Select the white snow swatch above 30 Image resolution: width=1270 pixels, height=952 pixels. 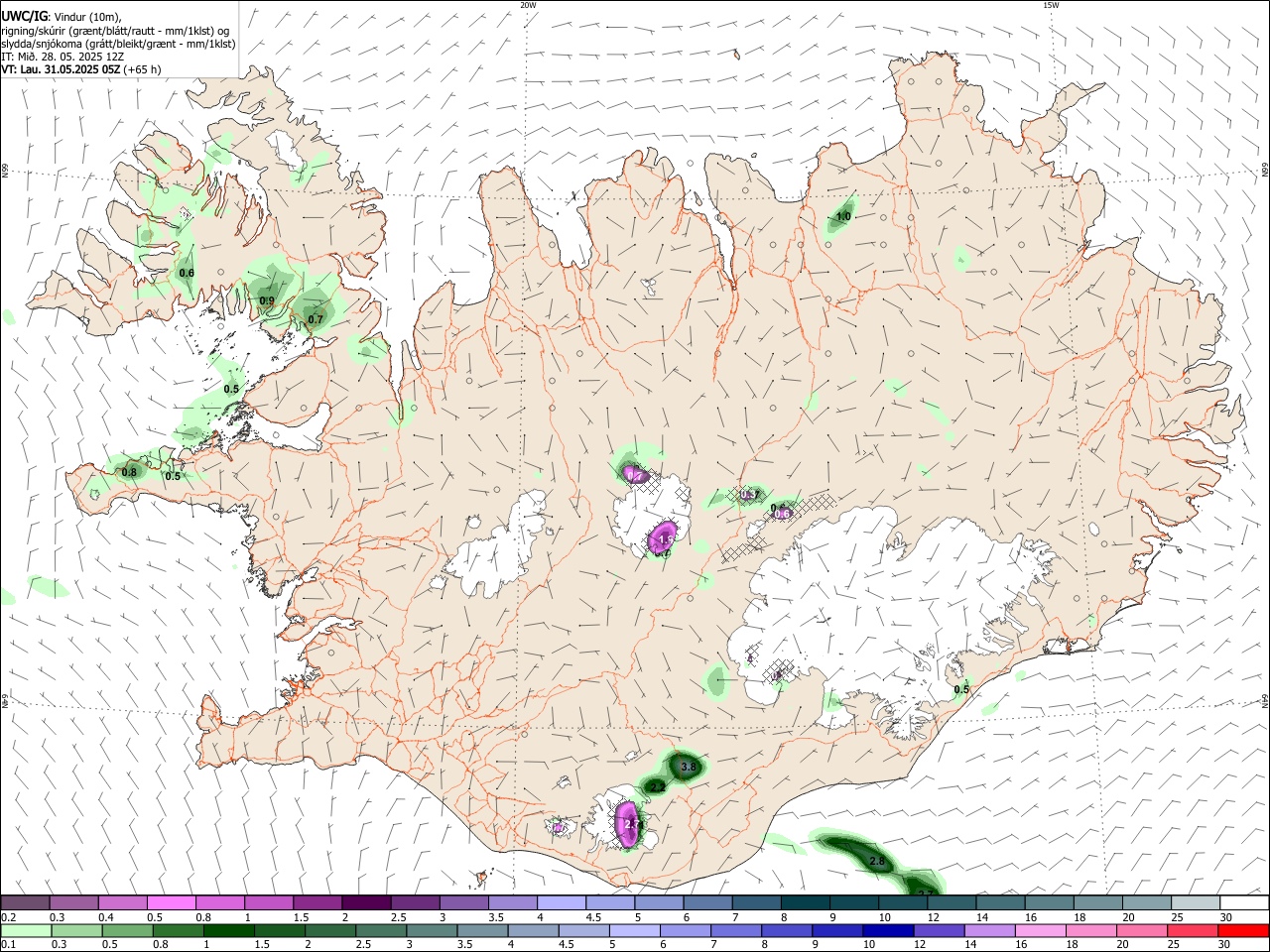point(1244,902)
